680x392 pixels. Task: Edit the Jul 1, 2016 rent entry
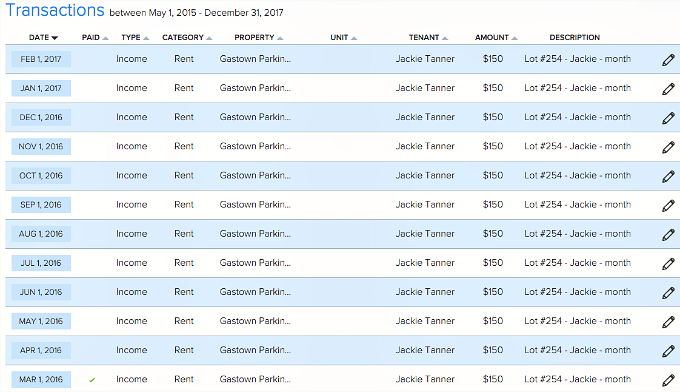pyautogui.click(x=668, y=264)
